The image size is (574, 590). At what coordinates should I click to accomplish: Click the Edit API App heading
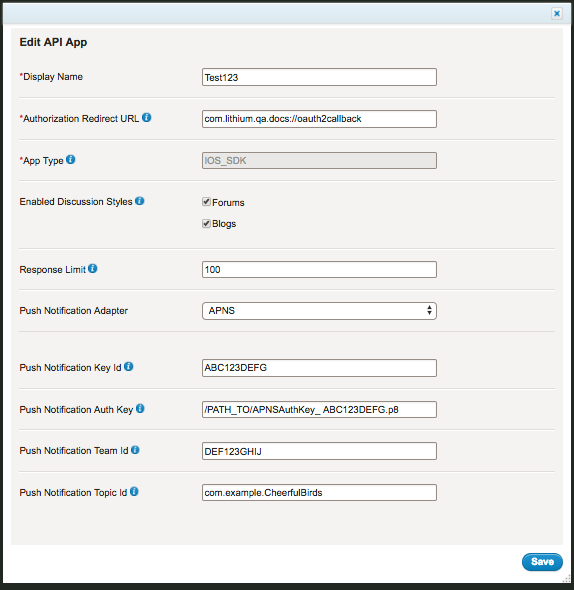point(53,42)
